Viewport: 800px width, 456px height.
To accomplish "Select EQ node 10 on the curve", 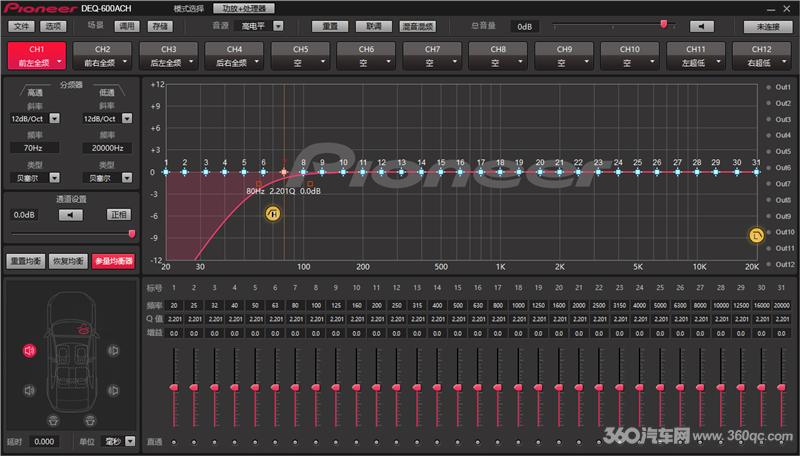I will coord(343,172).
